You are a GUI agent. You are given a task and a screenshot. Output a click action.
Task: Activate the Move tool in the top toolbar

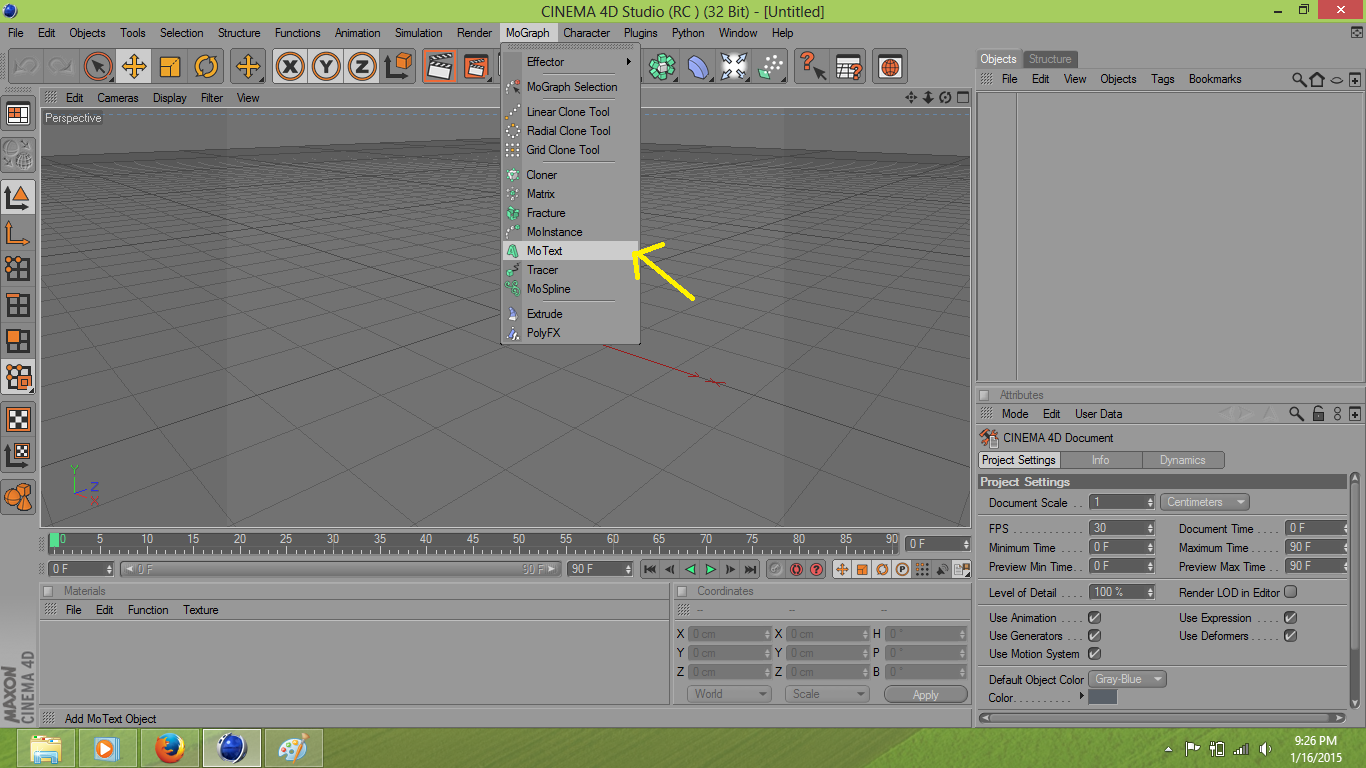(x=134, y=67)
